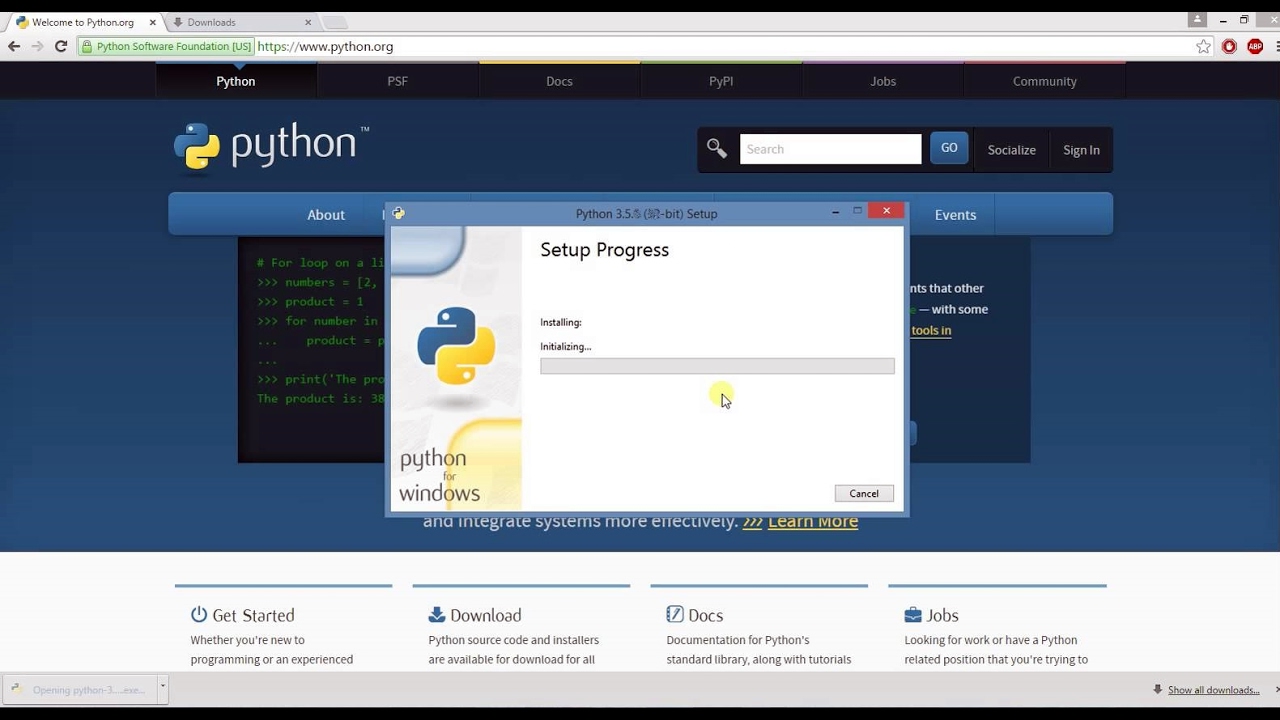Open the Download heading link
The height and width of the screenshot is (720, 1280).
[485, 615]
